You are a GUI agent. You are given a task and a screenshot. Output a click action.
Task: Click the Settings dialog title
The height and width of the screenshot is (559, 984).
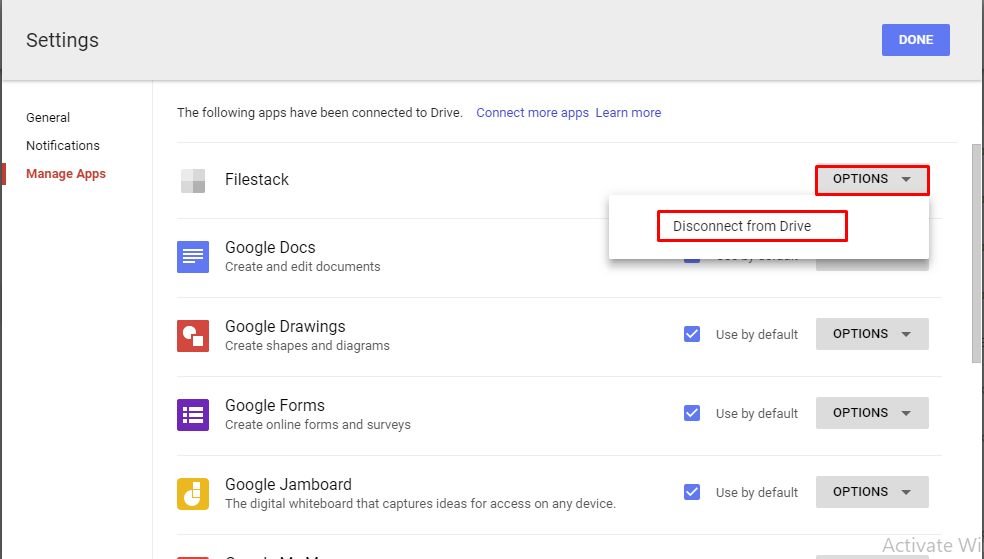pos(62,40)
